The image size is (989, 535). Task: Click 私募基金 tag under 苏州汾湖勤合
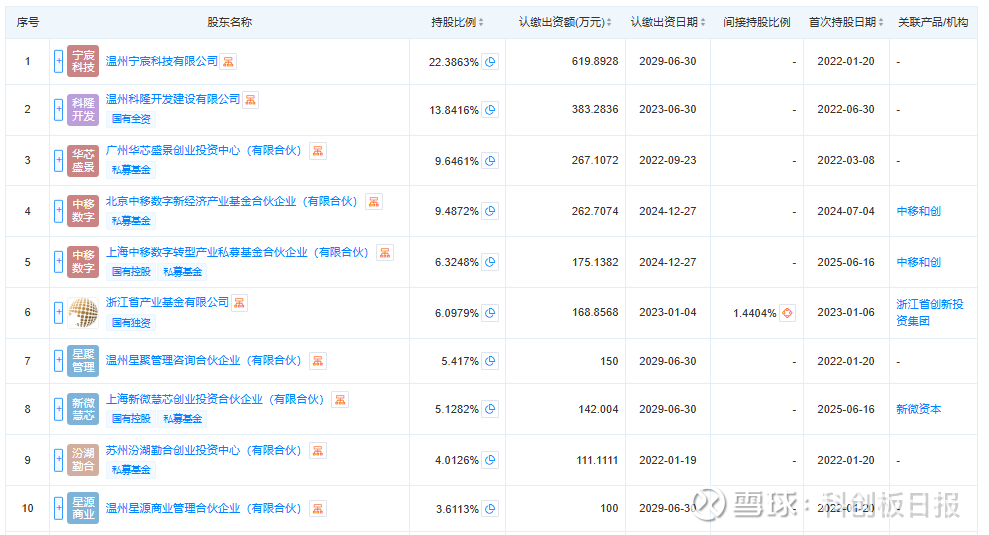tap(131, 469)
